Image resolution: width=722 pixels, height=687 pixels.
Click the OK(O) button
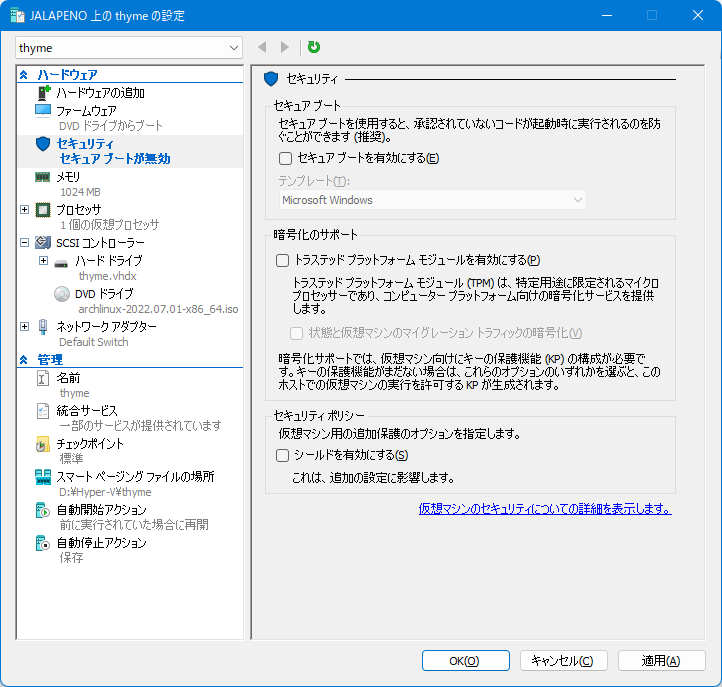466,661
